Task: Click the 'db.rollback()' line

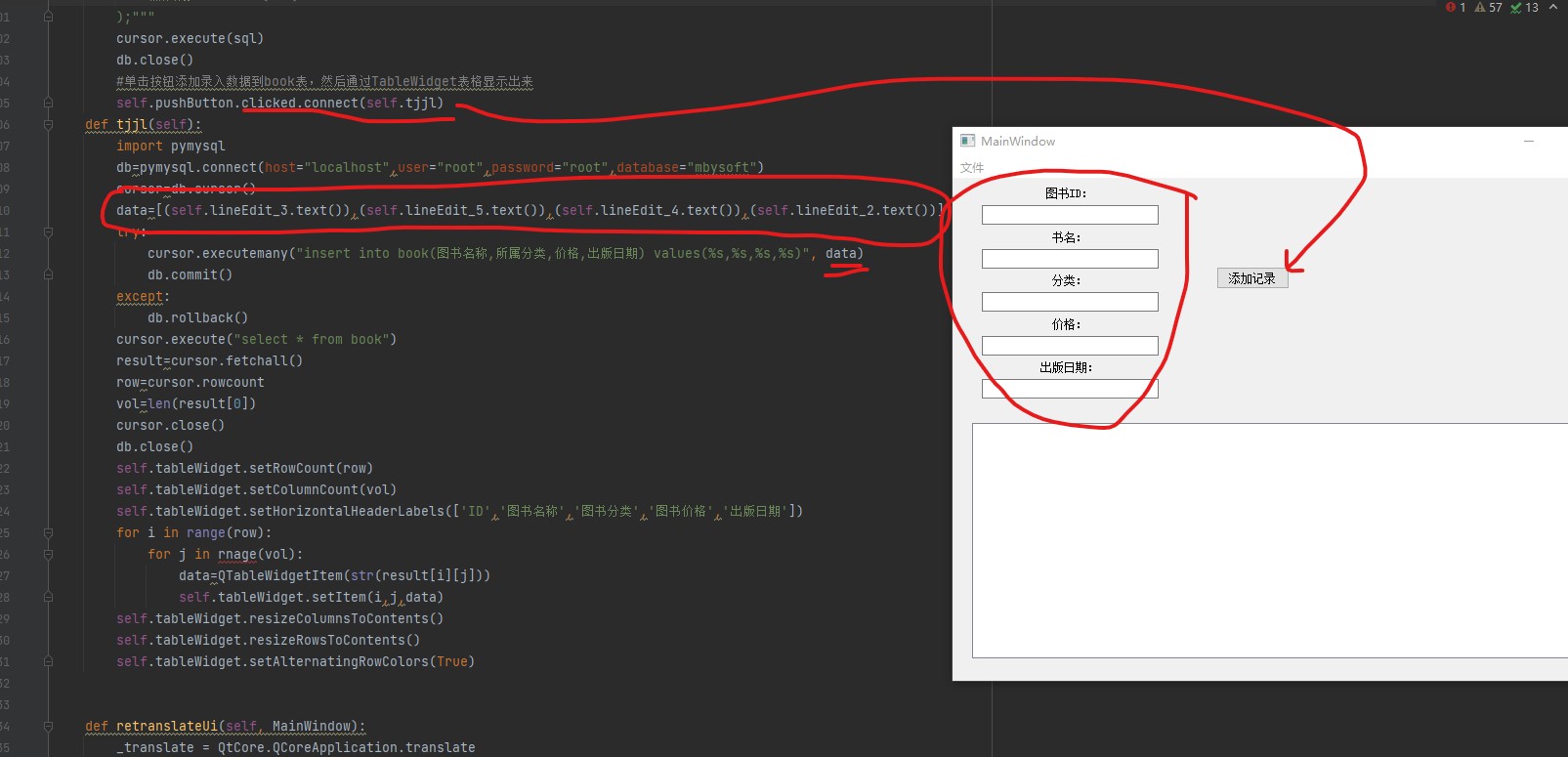Action: pyautogui.click(x=197, y=317)
